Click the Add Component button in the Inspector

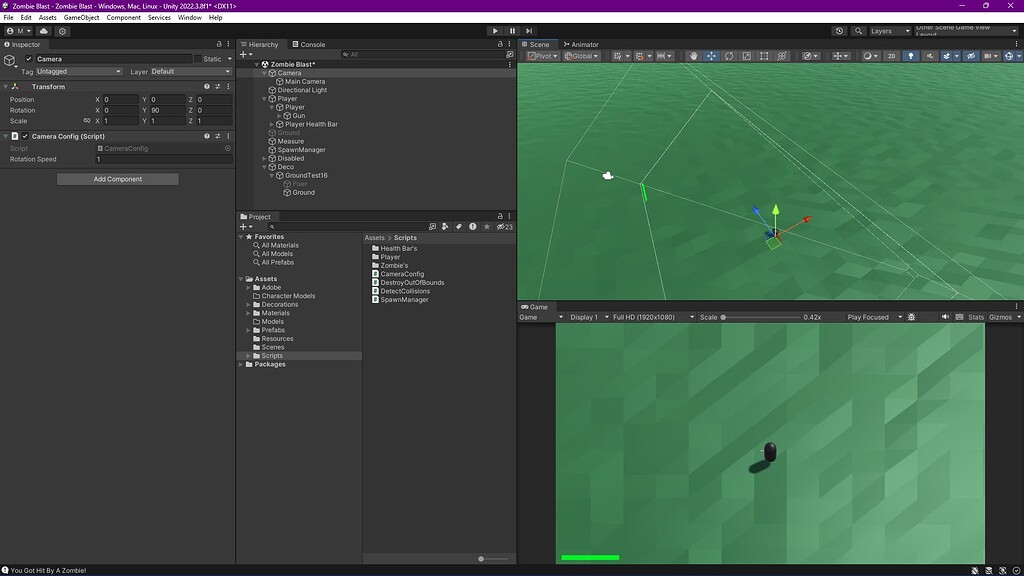click(117, 178)
